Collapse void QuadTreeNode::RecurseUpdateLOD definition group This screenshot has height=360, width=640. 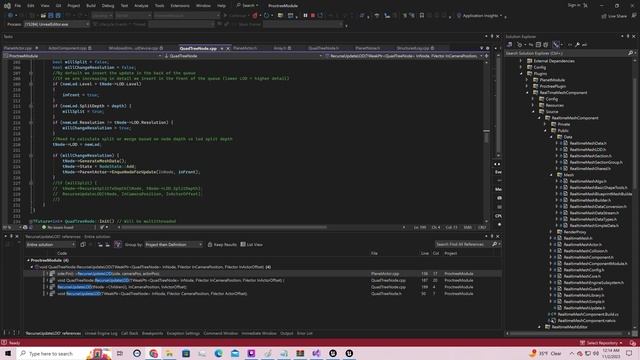pos(32,267)
